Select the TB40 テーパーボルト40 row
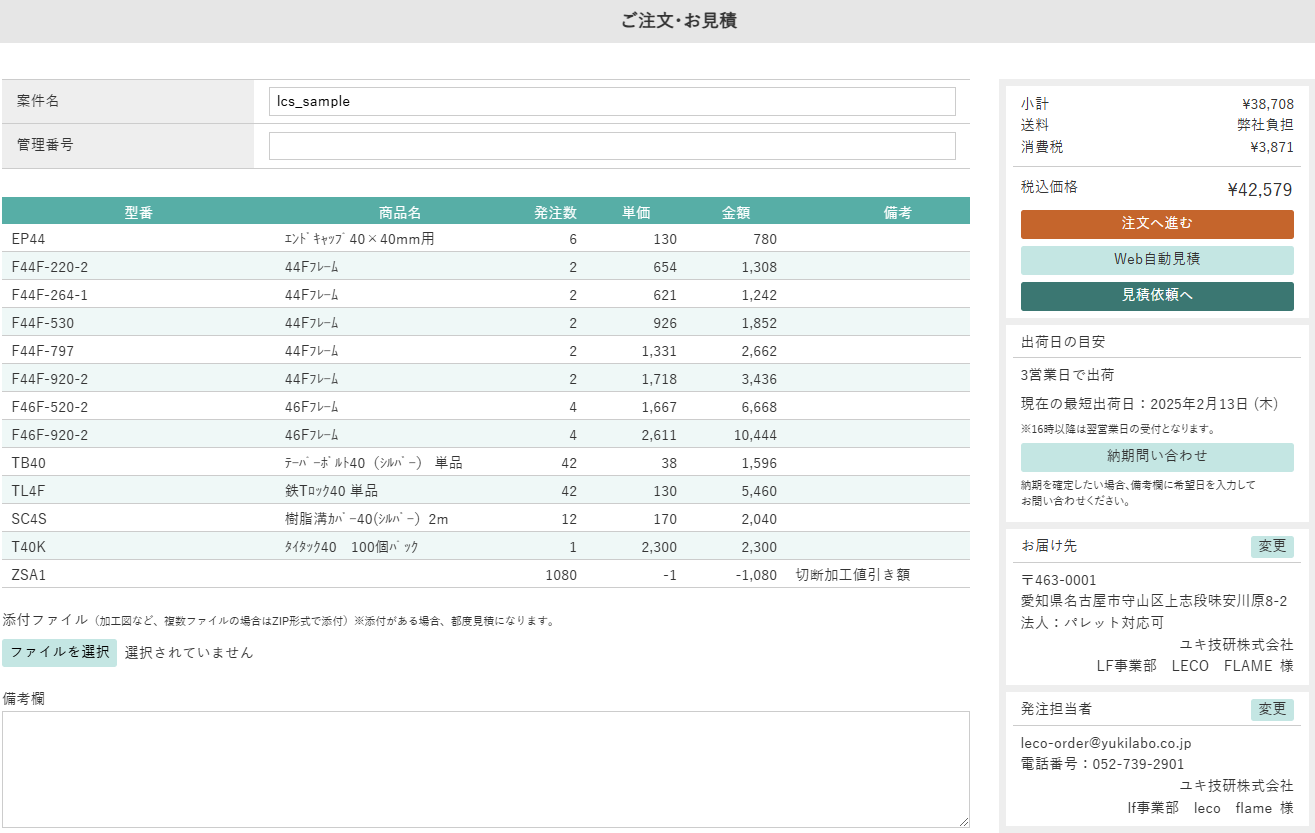The width and height of the screenshot is (1315, 833). [x=485, y=462]
